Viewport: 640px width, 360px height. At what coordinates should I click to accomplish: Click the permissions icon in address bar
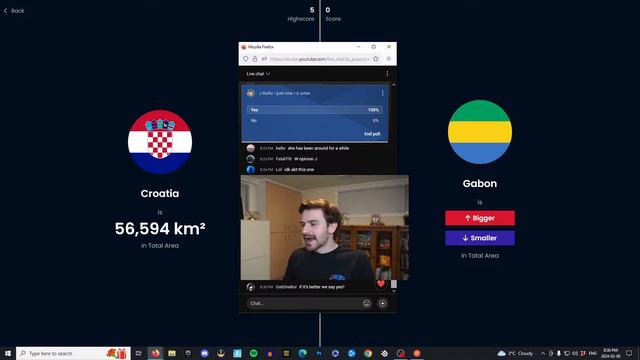264,59
